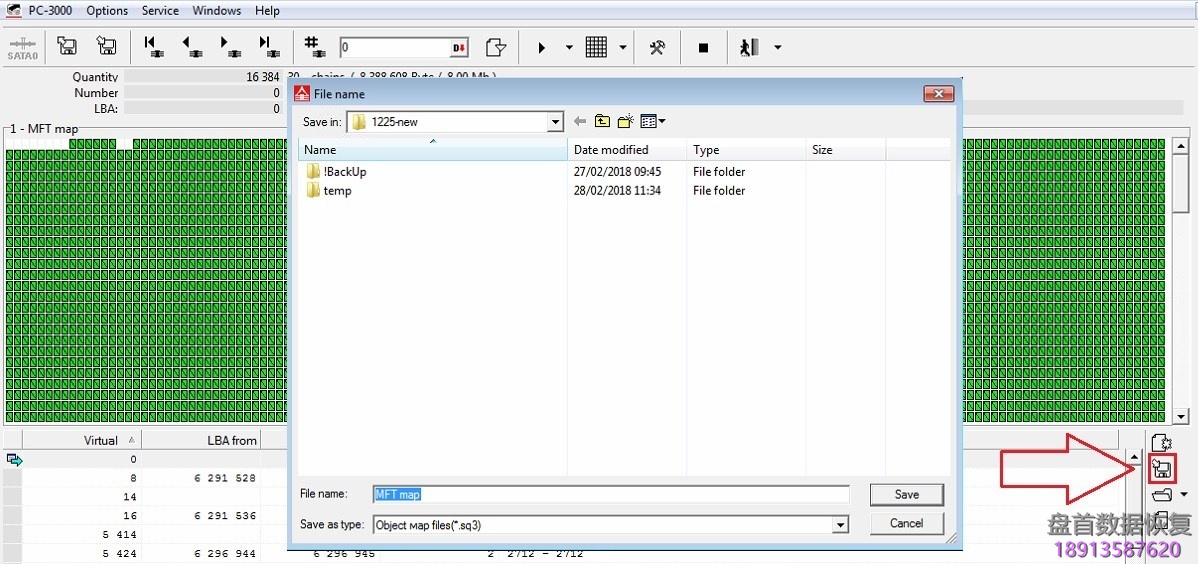
Task: Sort by Virtual column header
Action: (82, 440)
